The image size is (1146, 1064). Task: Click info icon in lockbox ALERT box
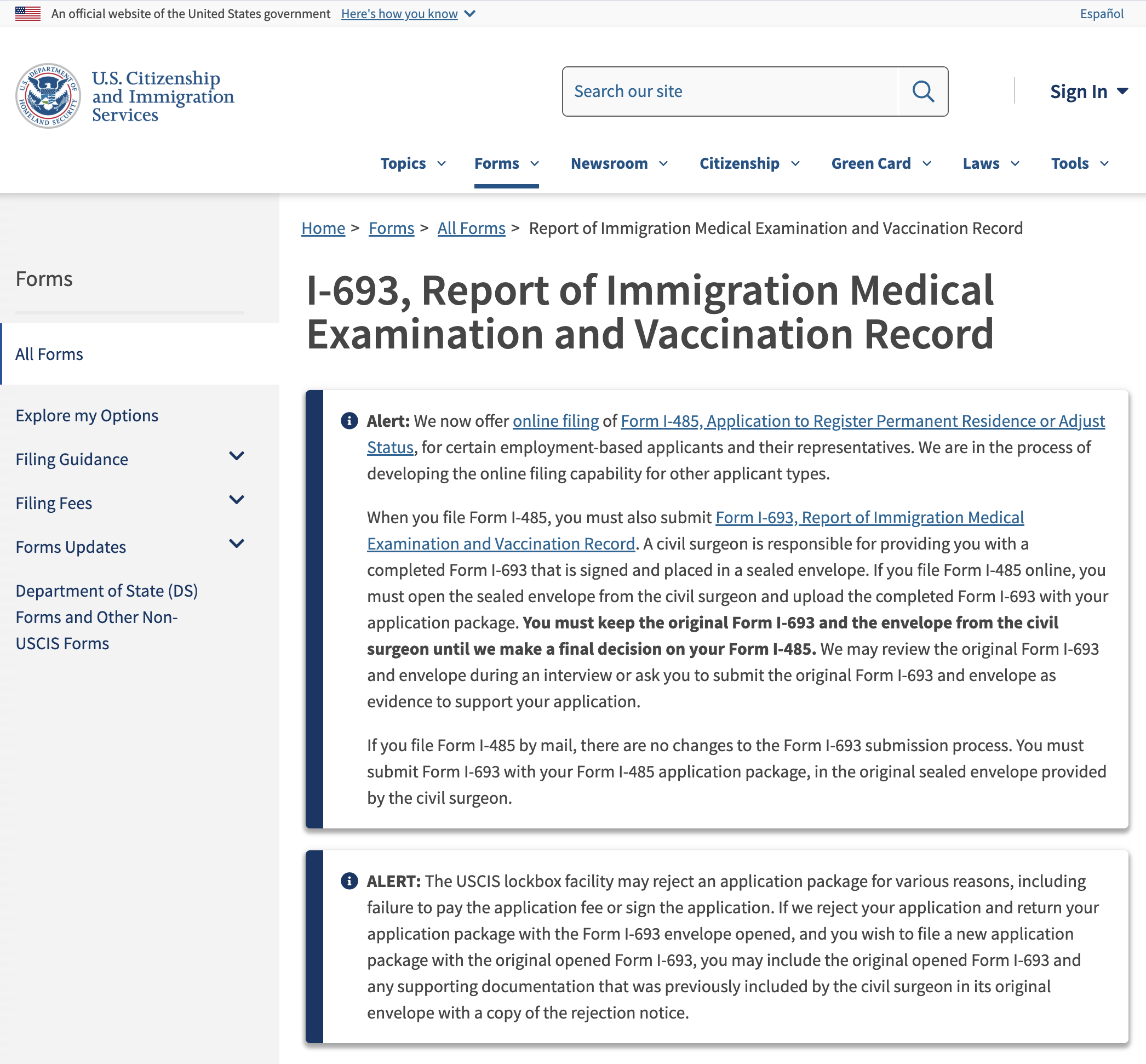pyautogui.click(x=349, y=881)
